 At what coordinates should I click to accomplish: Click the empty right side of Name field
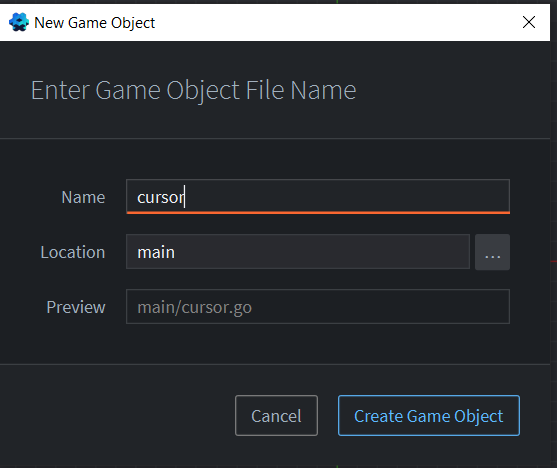tap(355, 197)
